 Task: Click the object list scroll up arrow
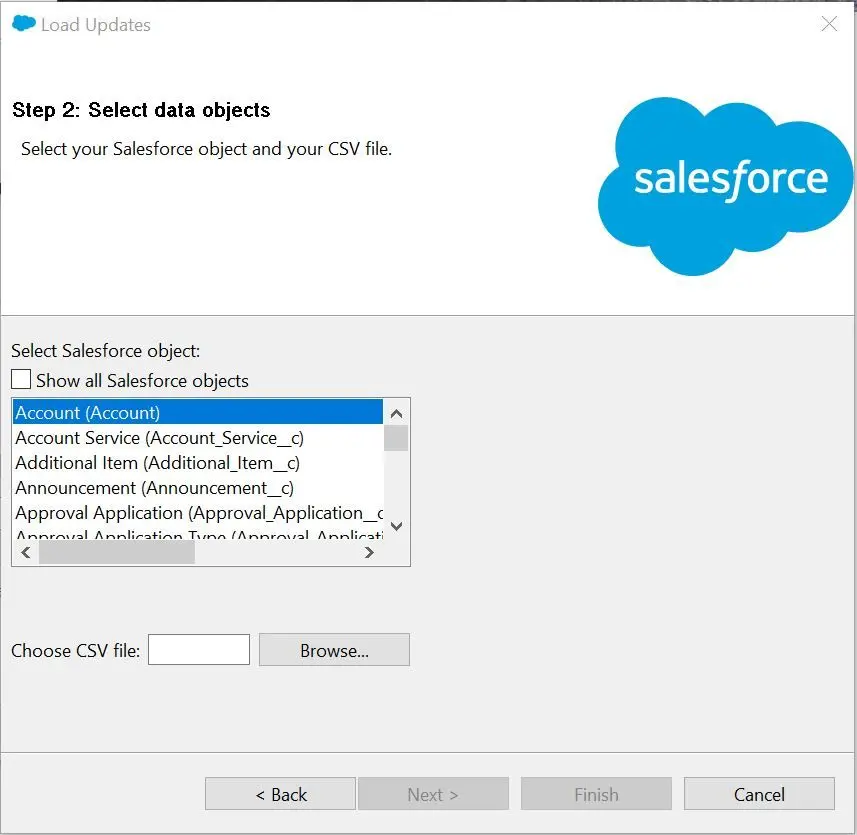click(x=397, y=414)
